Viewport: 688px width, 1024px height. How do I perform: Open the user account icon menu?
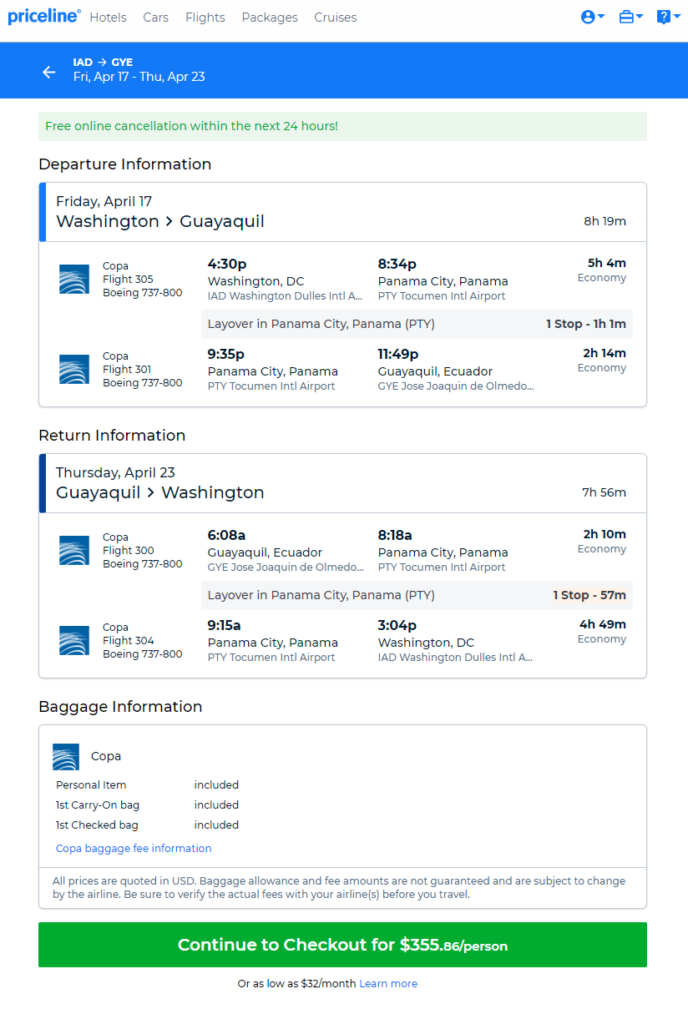coord(593,17)
